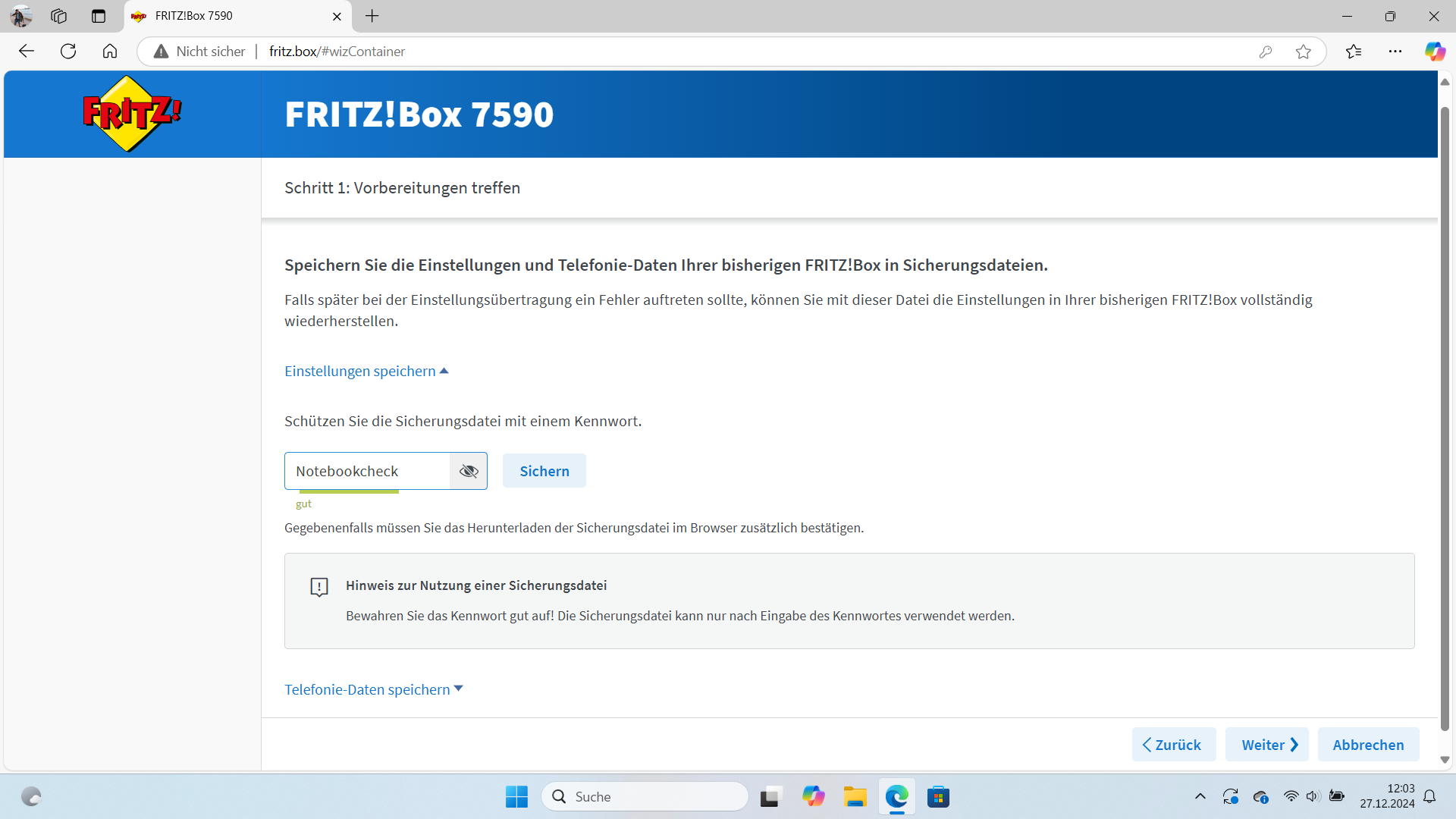Open the browser home page icon

[110, 52]
